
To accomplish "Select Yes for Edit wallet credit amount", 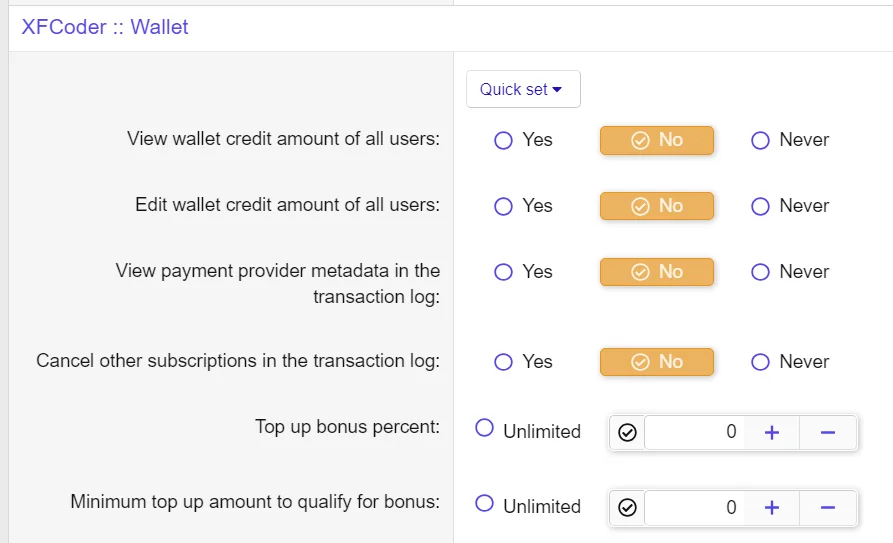I will click(503, 206).
